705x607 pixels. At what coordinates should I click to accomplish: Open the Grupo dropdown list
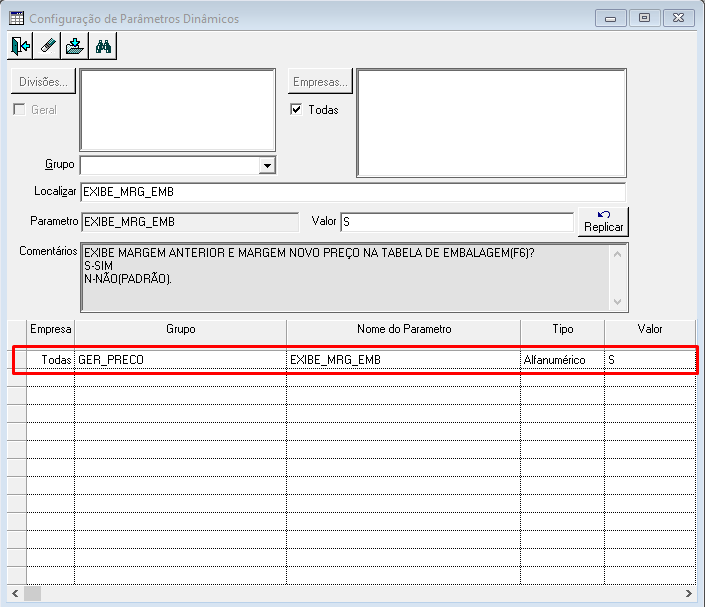pyautogui.click(x=267, y=165)
